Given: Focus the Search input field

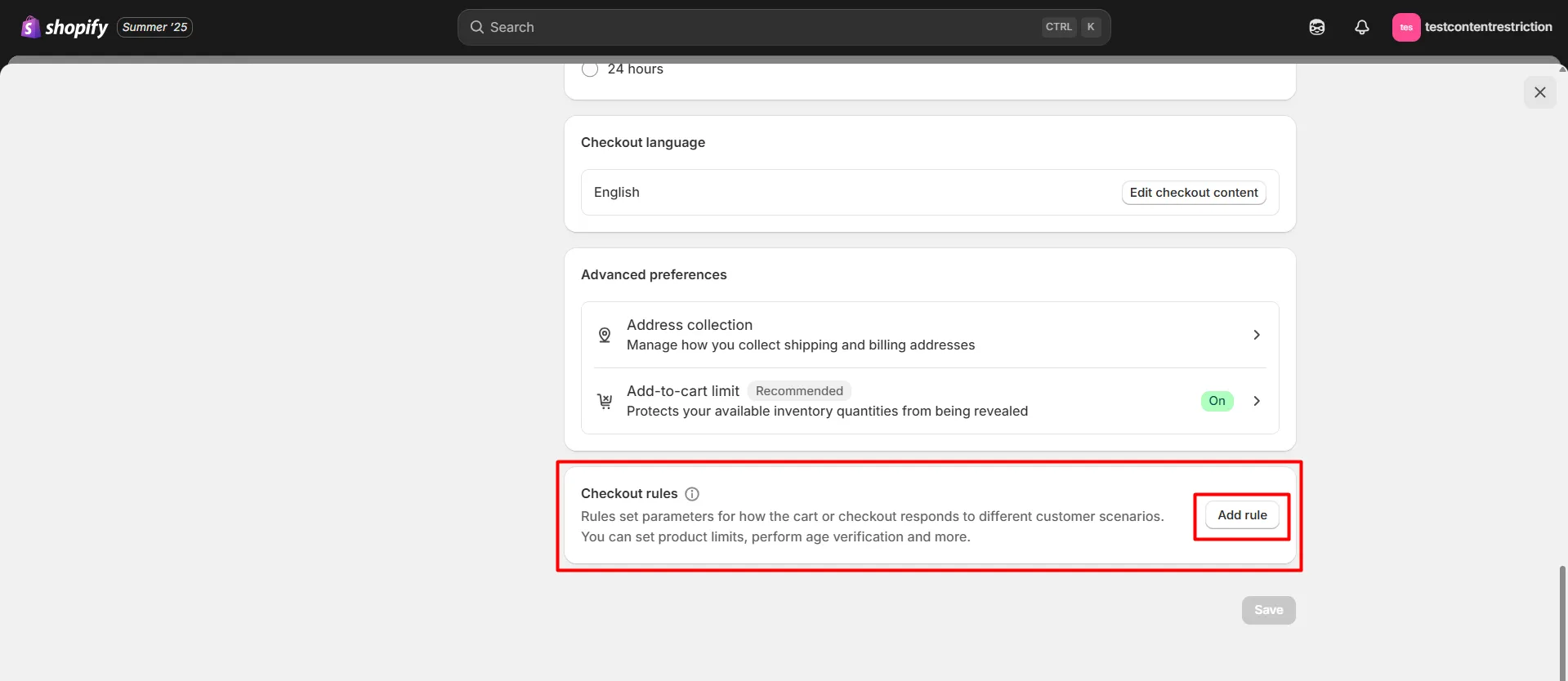Looking at the screenshot, I should click(784, 27).
